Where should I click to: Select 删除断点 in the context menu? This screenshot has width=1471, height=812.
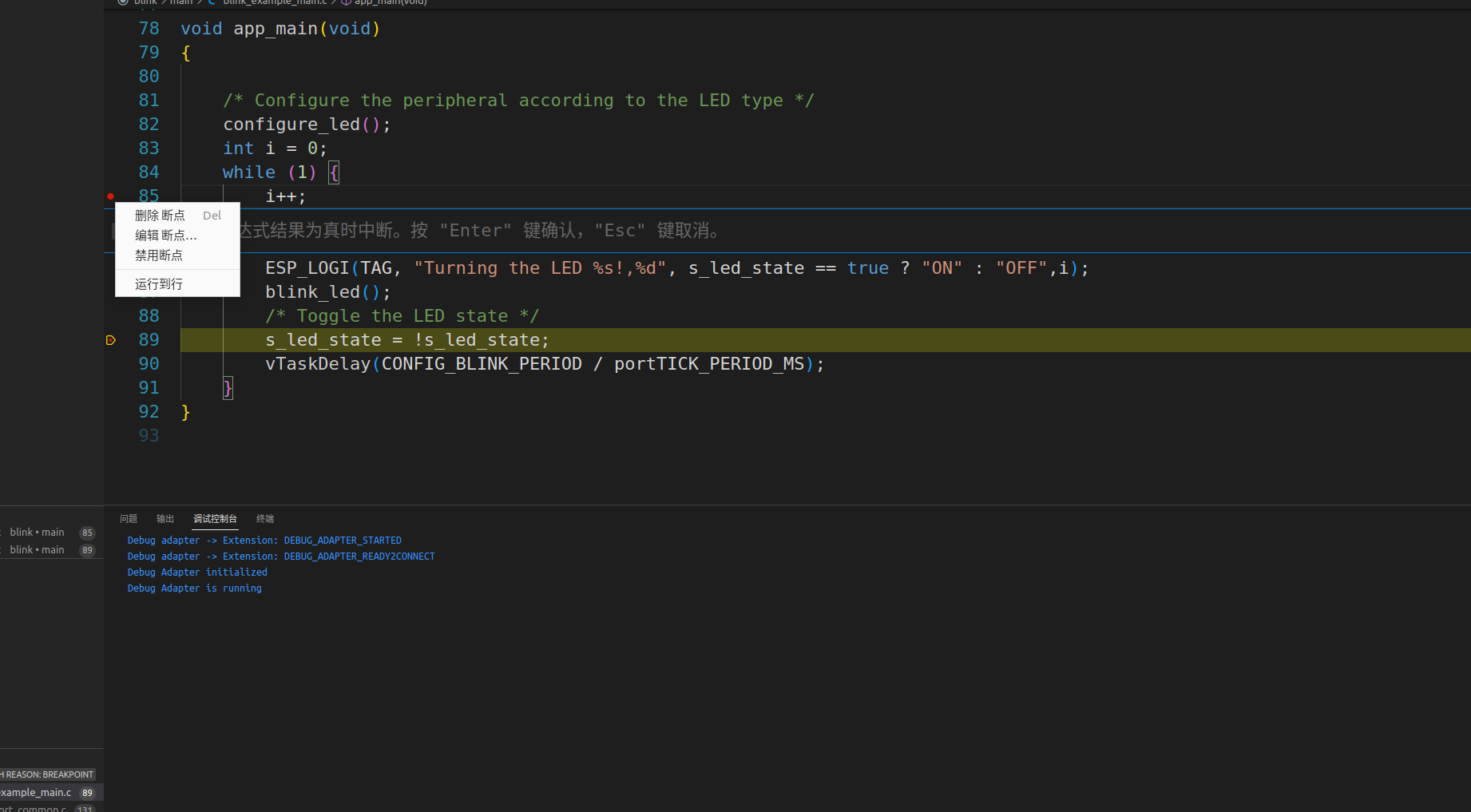pyautogui.click(x=177, y=216)
